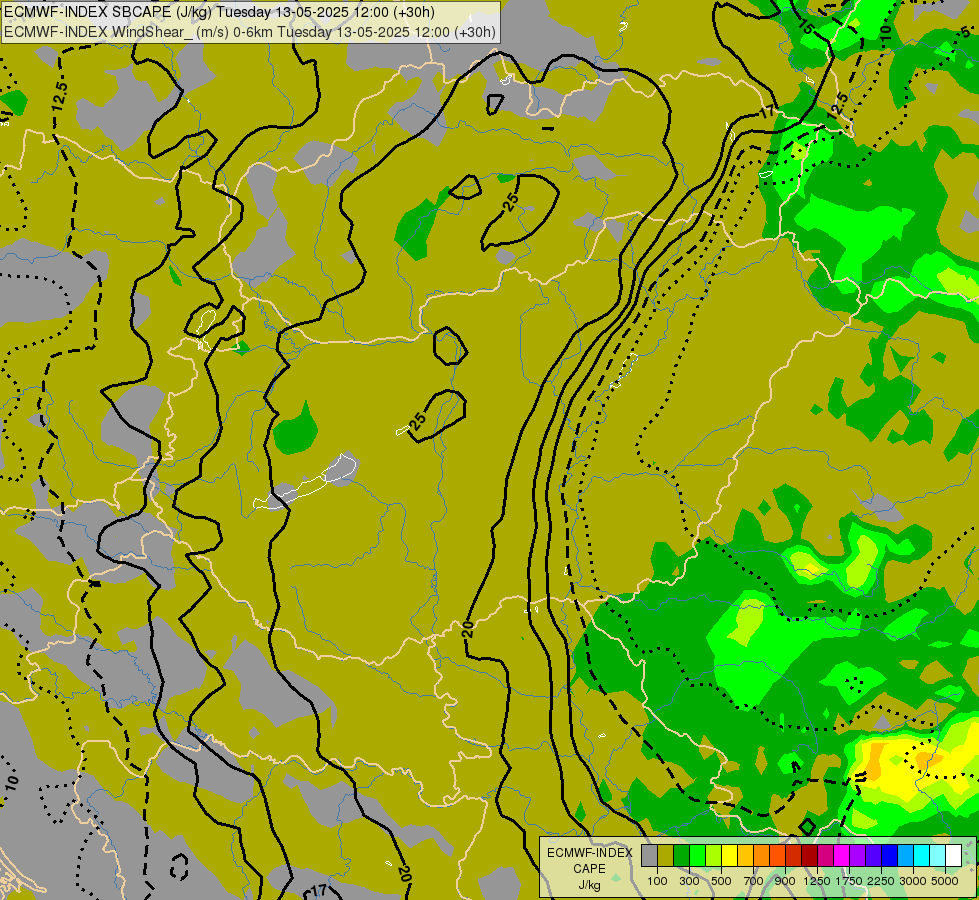Image resolution: width=979 pixels, height=900 pixels.
Task: Click the 17 contour label at upper right
Action: (767, 112)
